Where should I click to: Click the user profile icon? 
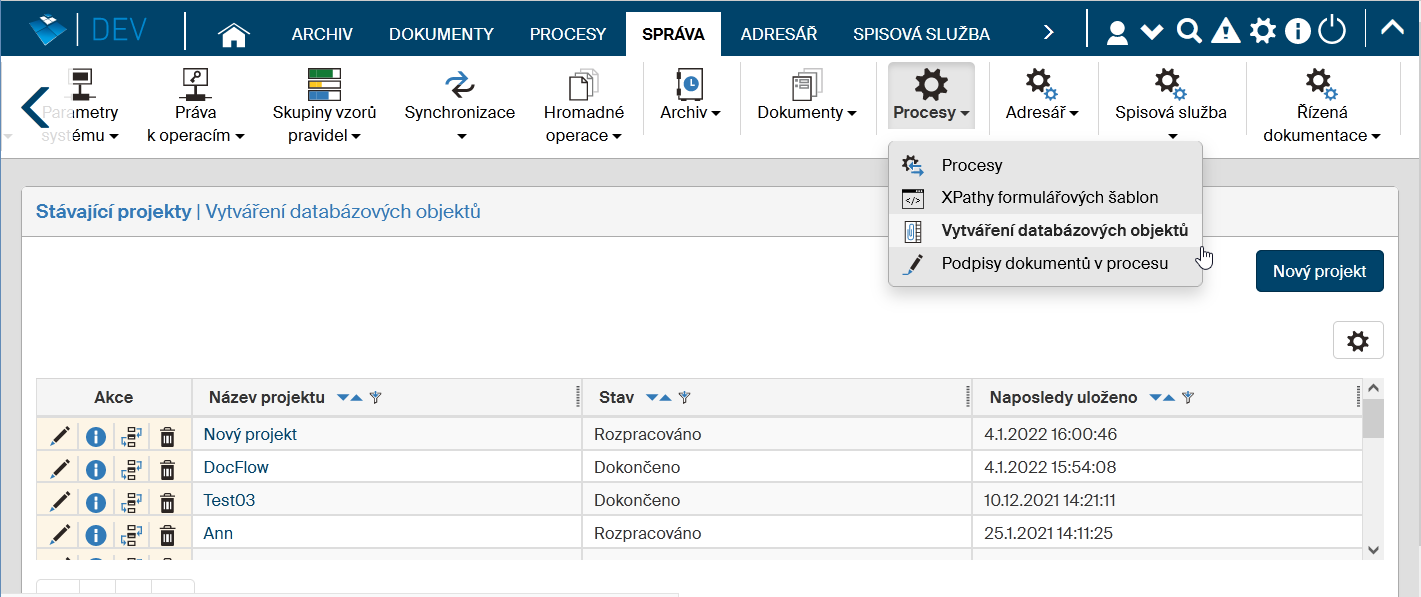tap(1117, 33)
